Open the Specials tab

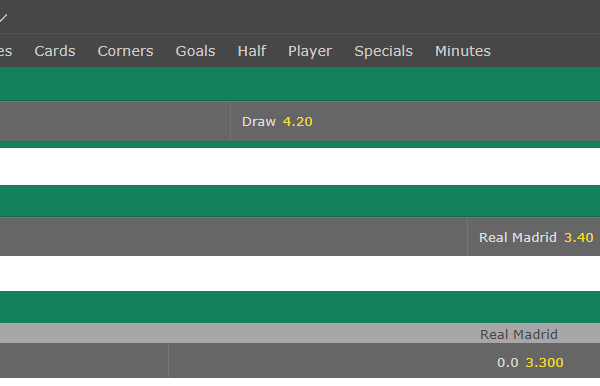(383, 51)
